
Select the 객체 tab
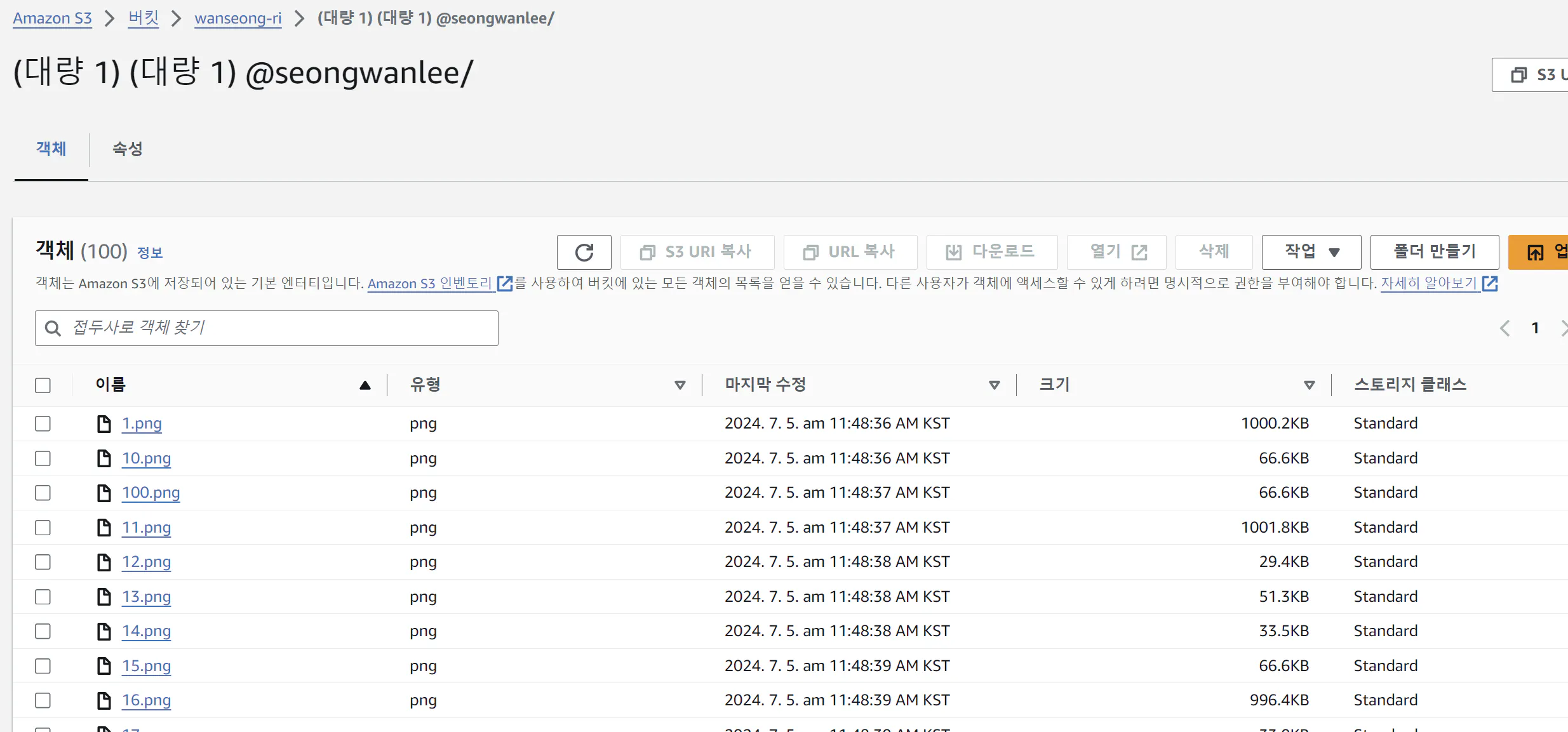(51, 149)
